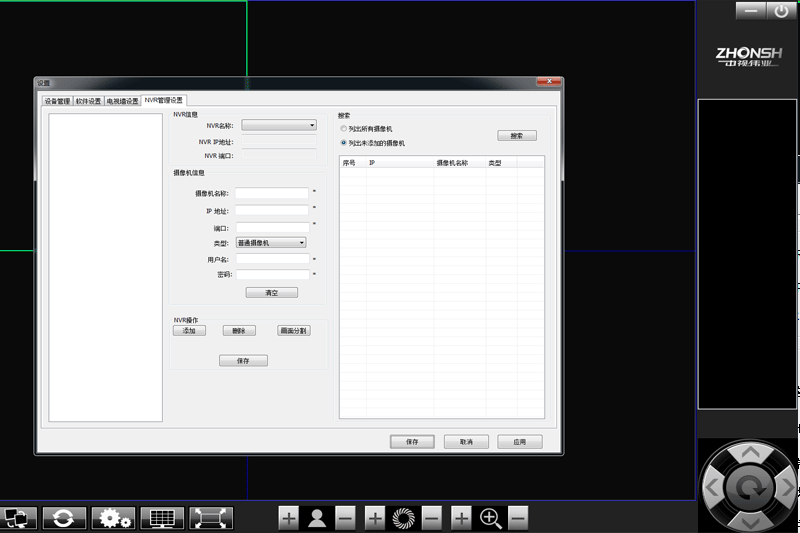Click the bottom 保存 dialog button

[x=412, y=442]
